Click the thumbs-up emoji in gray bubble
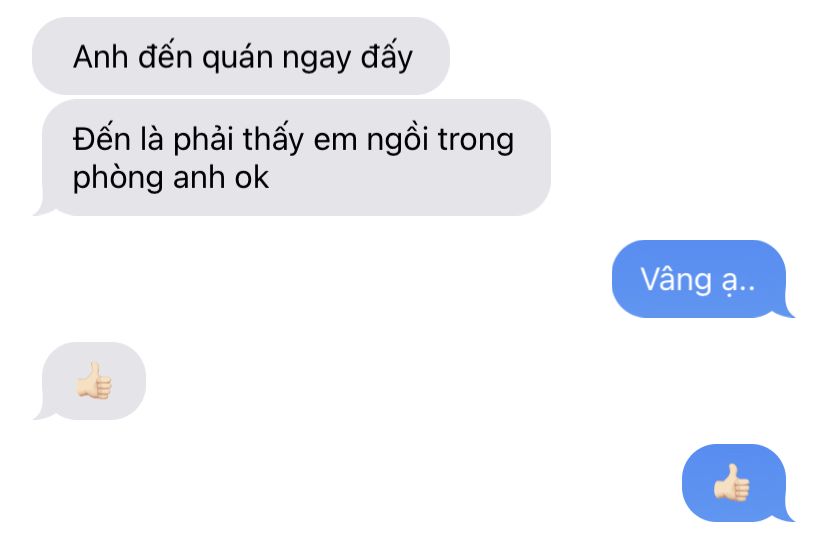The width and height of the screenshot is (828, 542). (x=94, y=380)
